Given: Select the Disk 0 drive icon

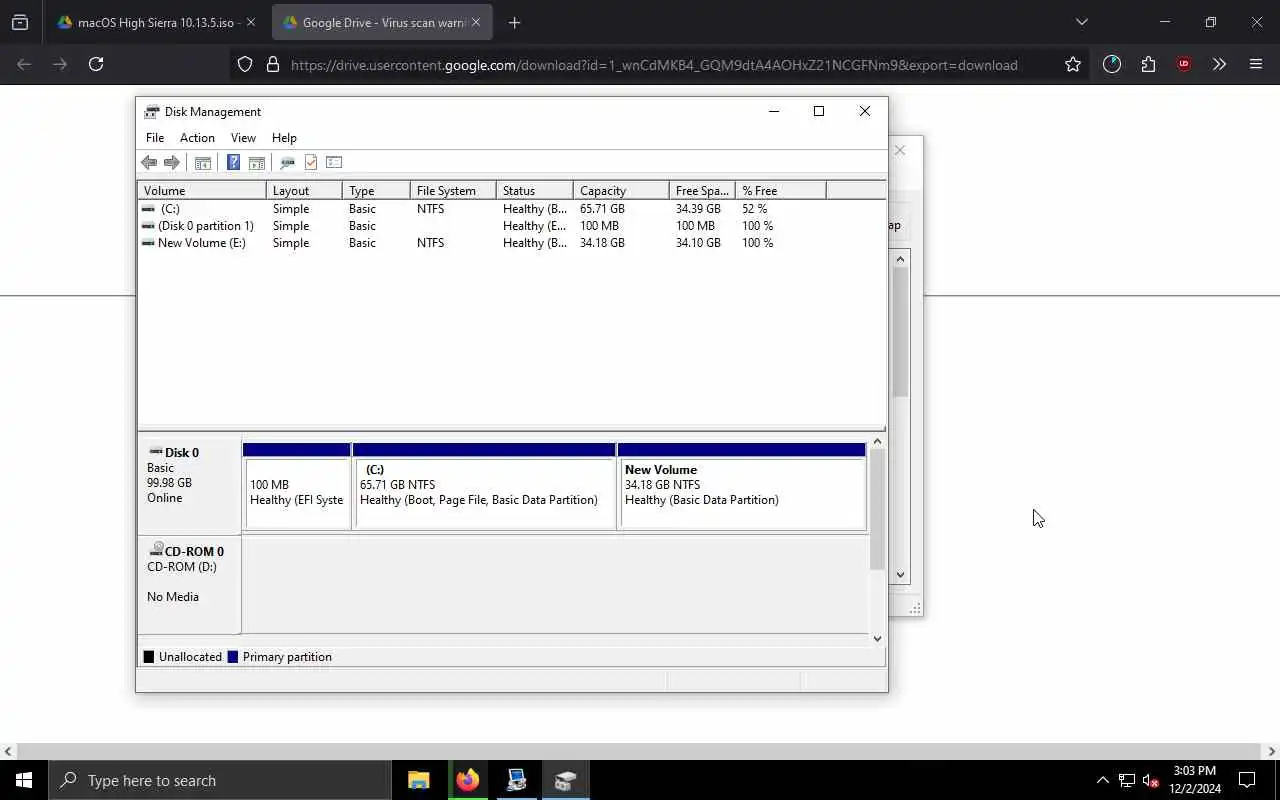Looking at the screenshot, I should coord(155,452).
